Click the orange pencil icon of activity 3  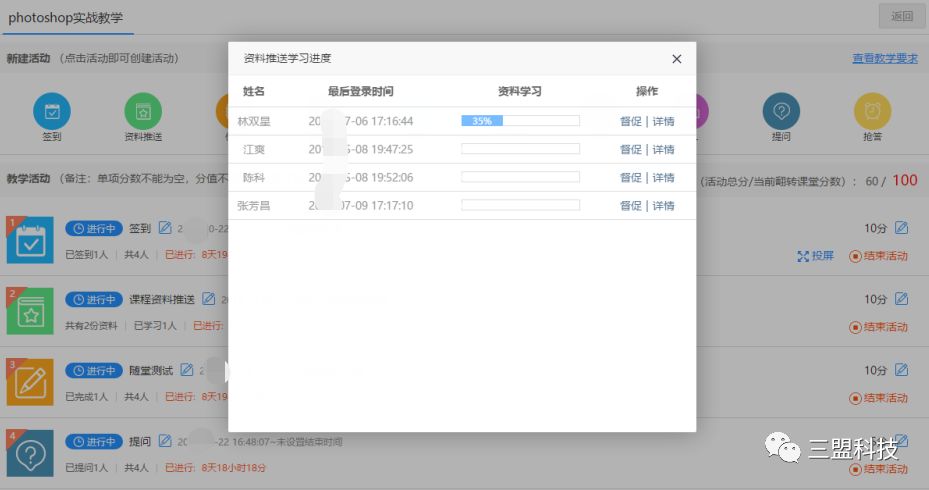click(30, 382)
